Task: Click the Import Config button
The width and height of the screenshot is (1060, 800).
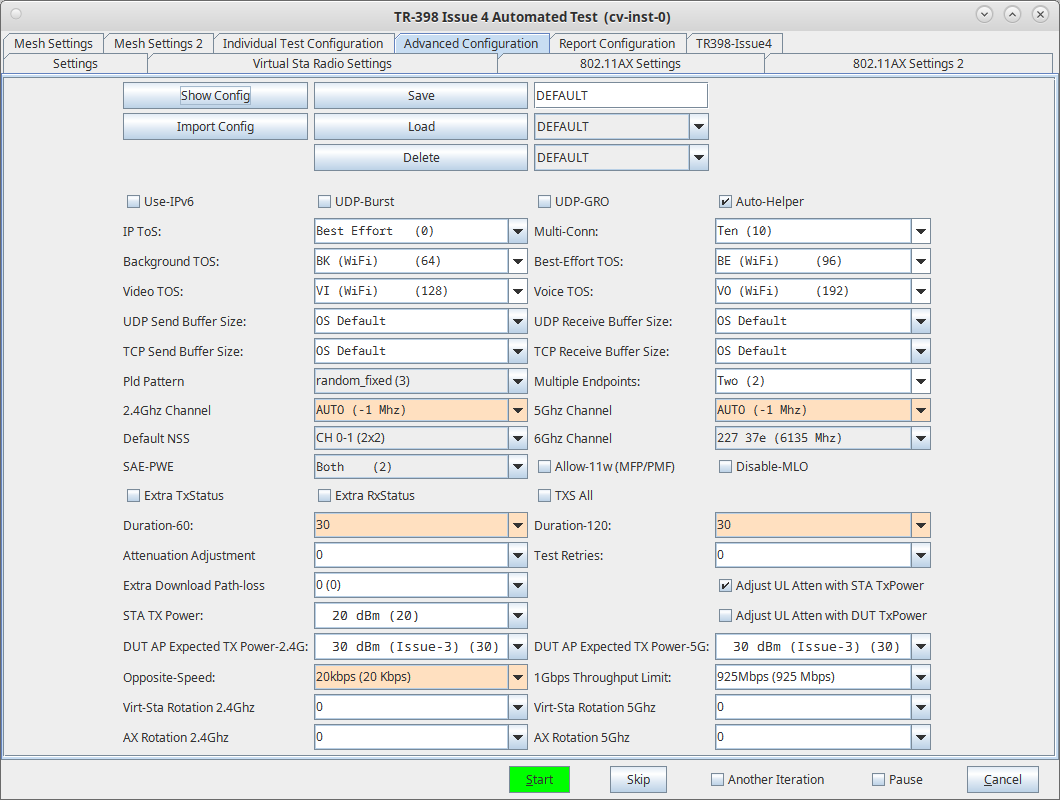Action: [215, 126]
